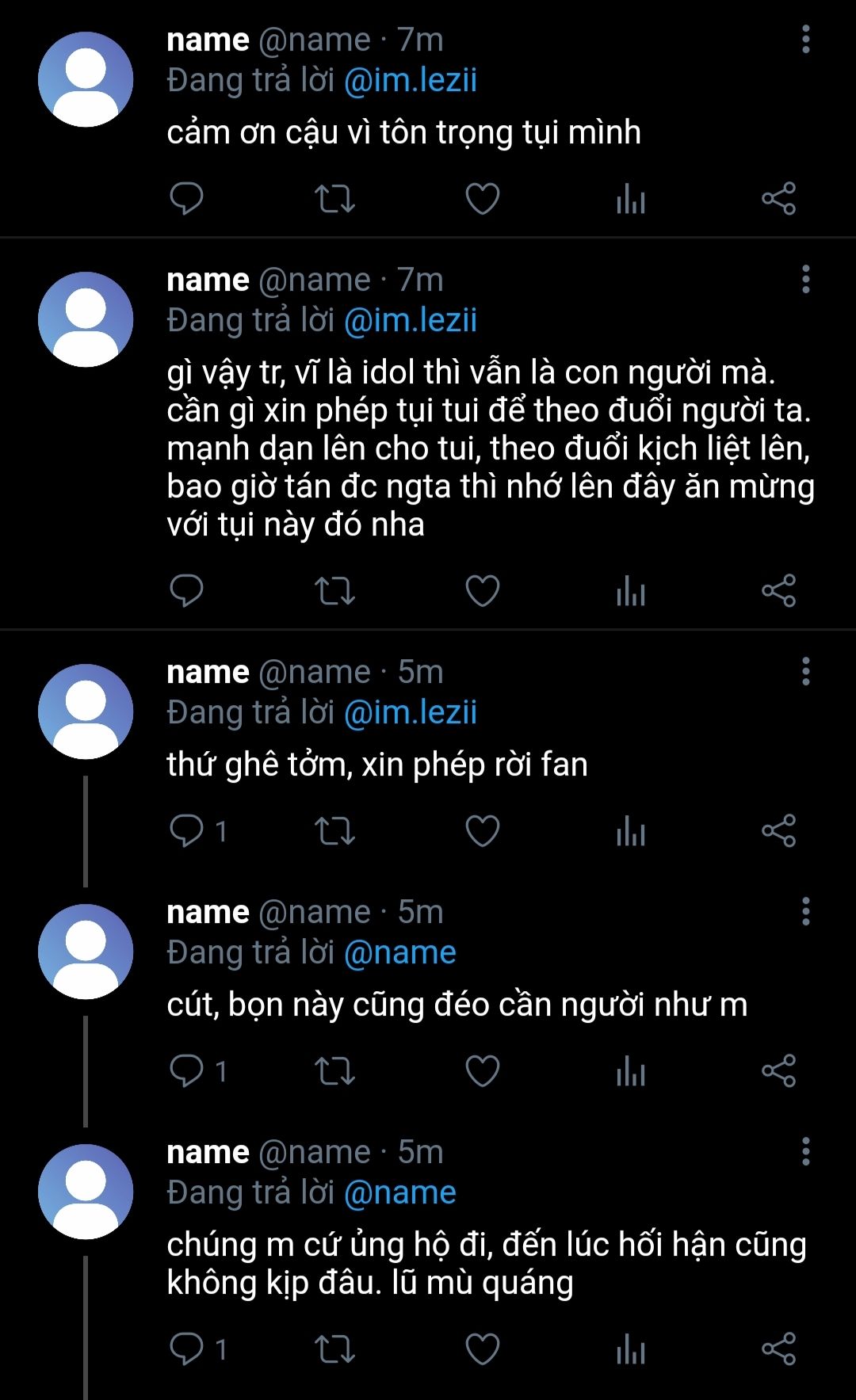
Task: Reply to the "cảm ơn cậu" tweet
Action: pos(187,198)
